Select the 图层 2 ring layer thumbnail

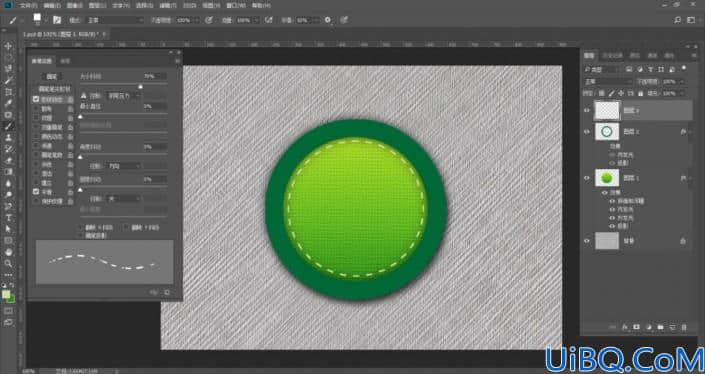pos(607,132)
